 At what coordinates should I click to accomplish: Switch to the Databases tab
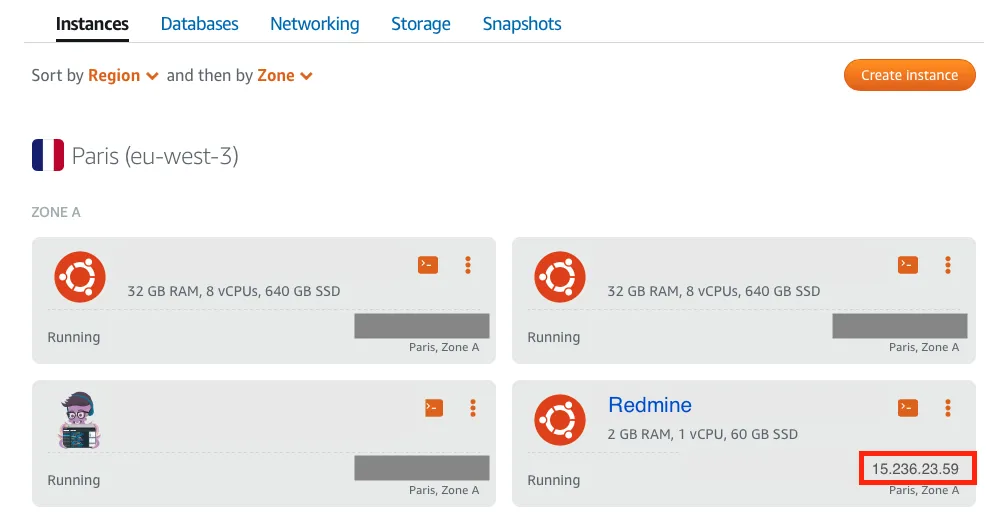point(200,24)
